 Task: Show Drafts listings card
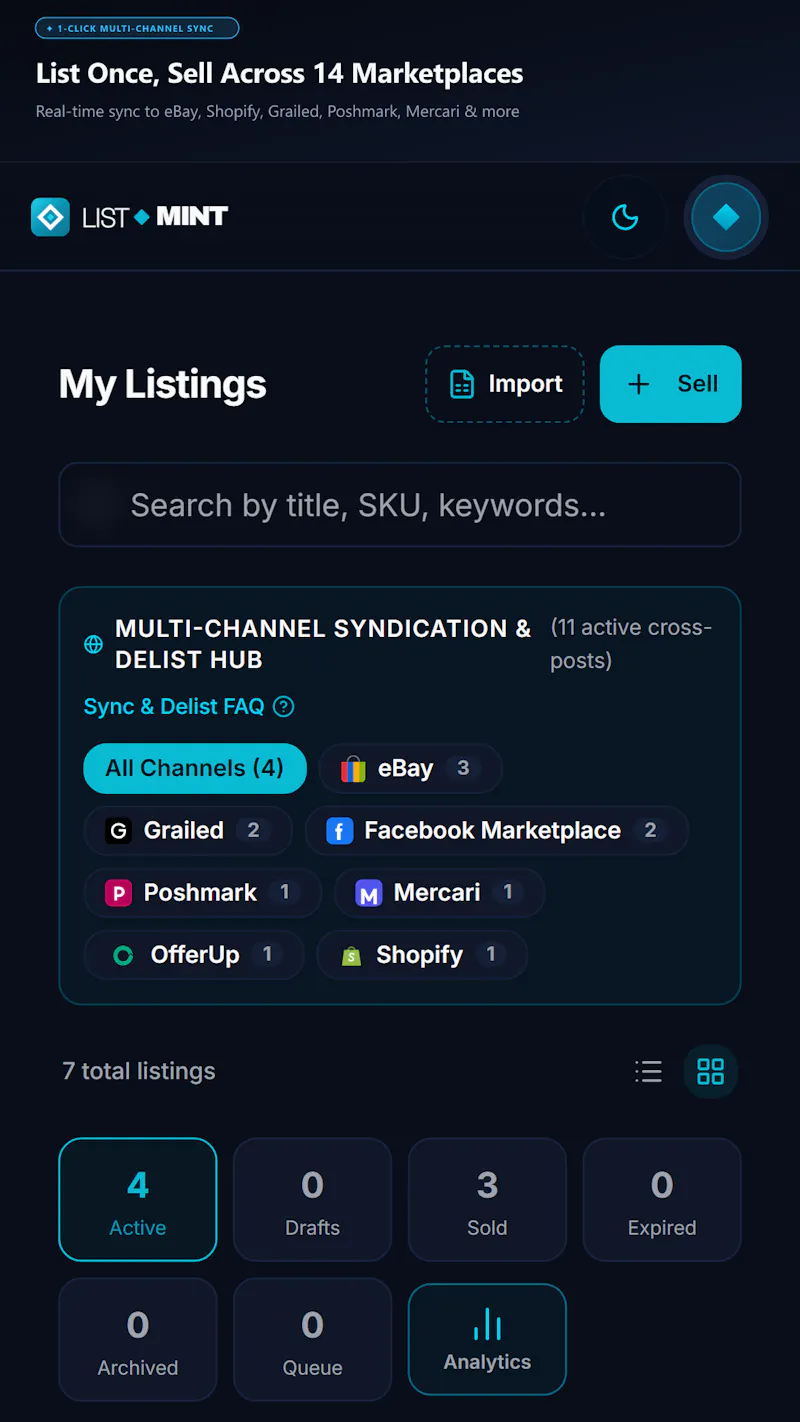(x=312, y=1199)
